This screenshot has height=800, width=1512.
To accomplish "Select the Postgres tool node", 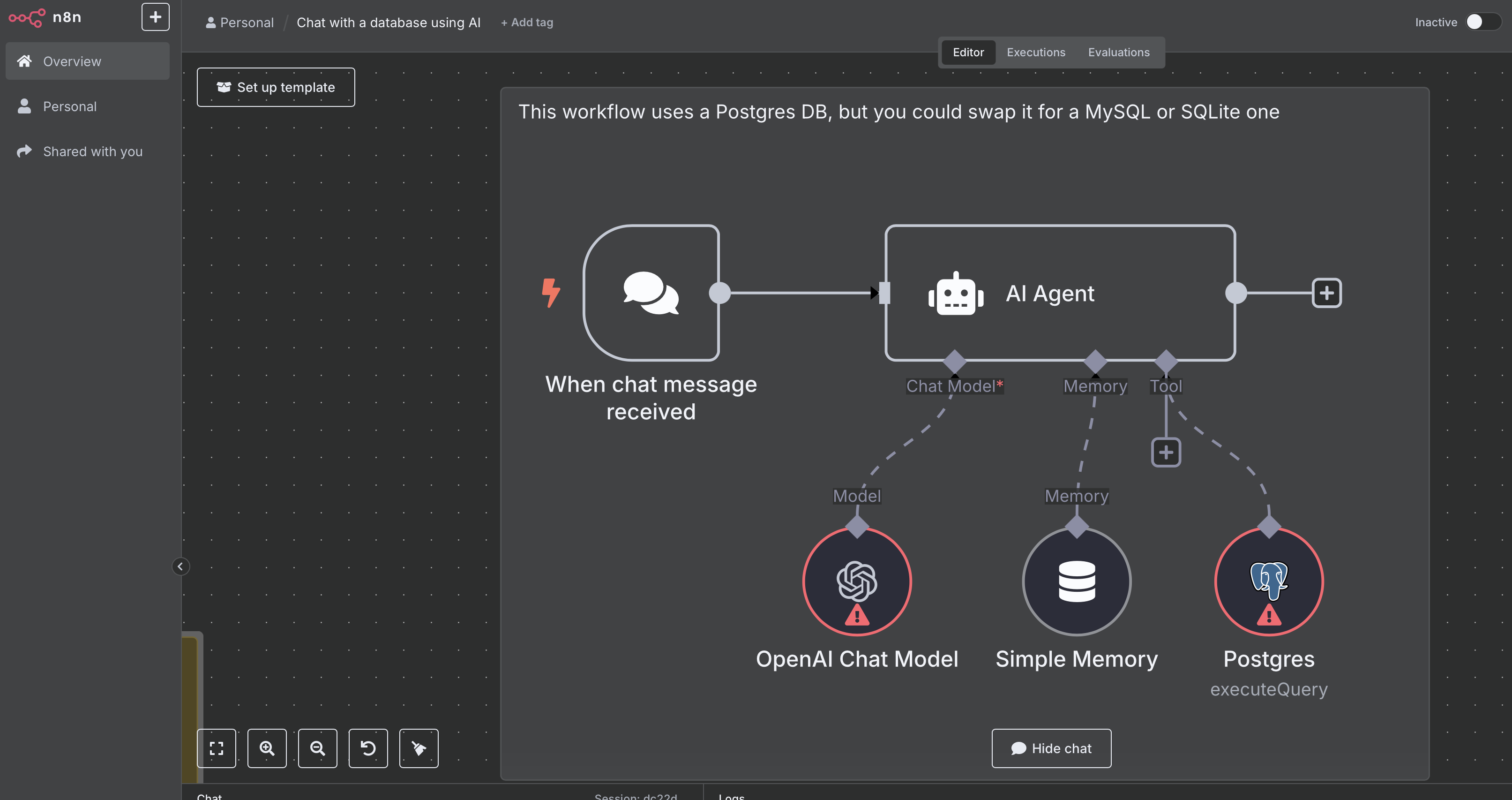I will click(x=1268, y=581).
